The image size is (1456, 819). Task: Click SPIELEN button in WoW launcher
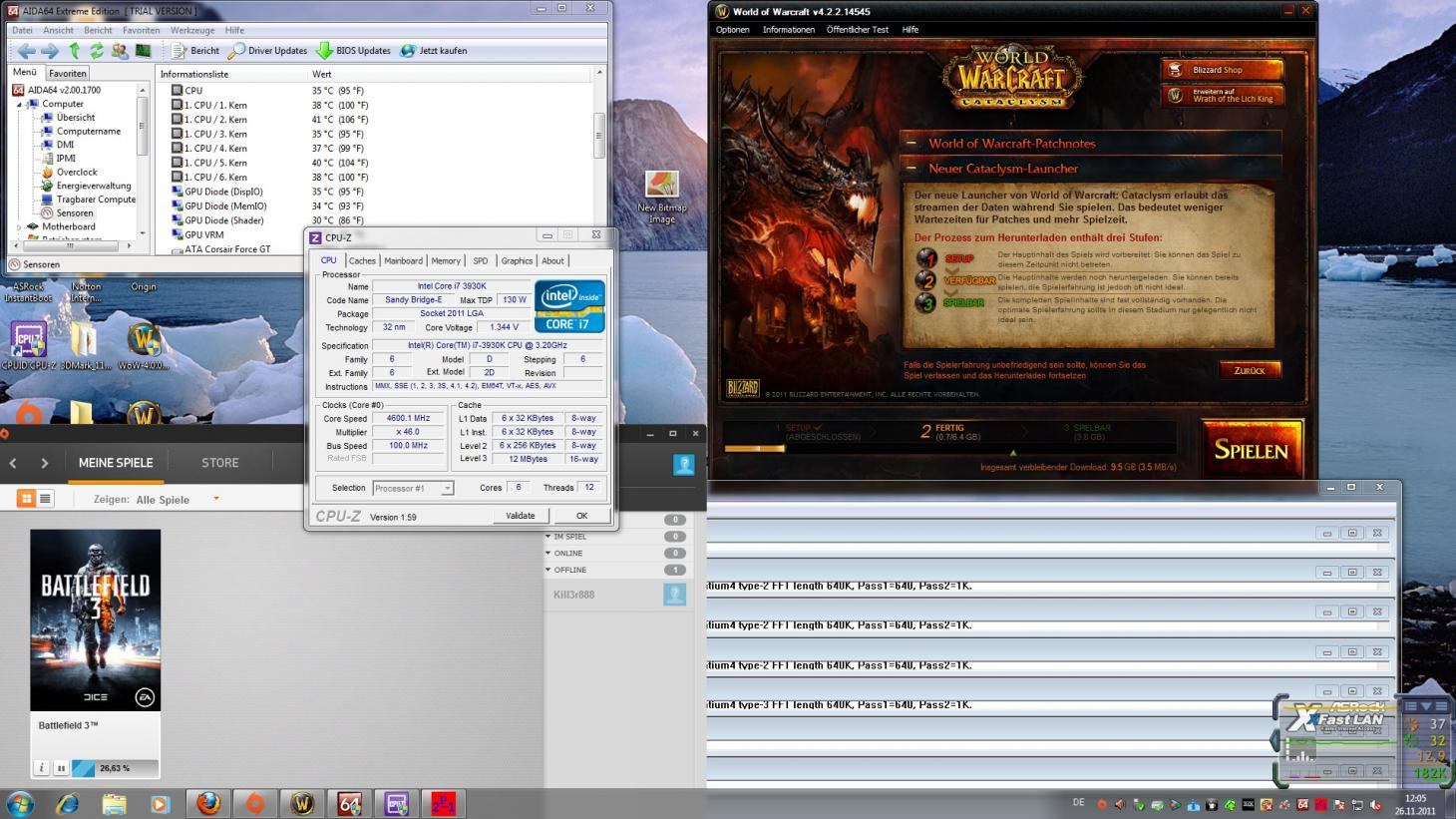tap(1251, 450)
